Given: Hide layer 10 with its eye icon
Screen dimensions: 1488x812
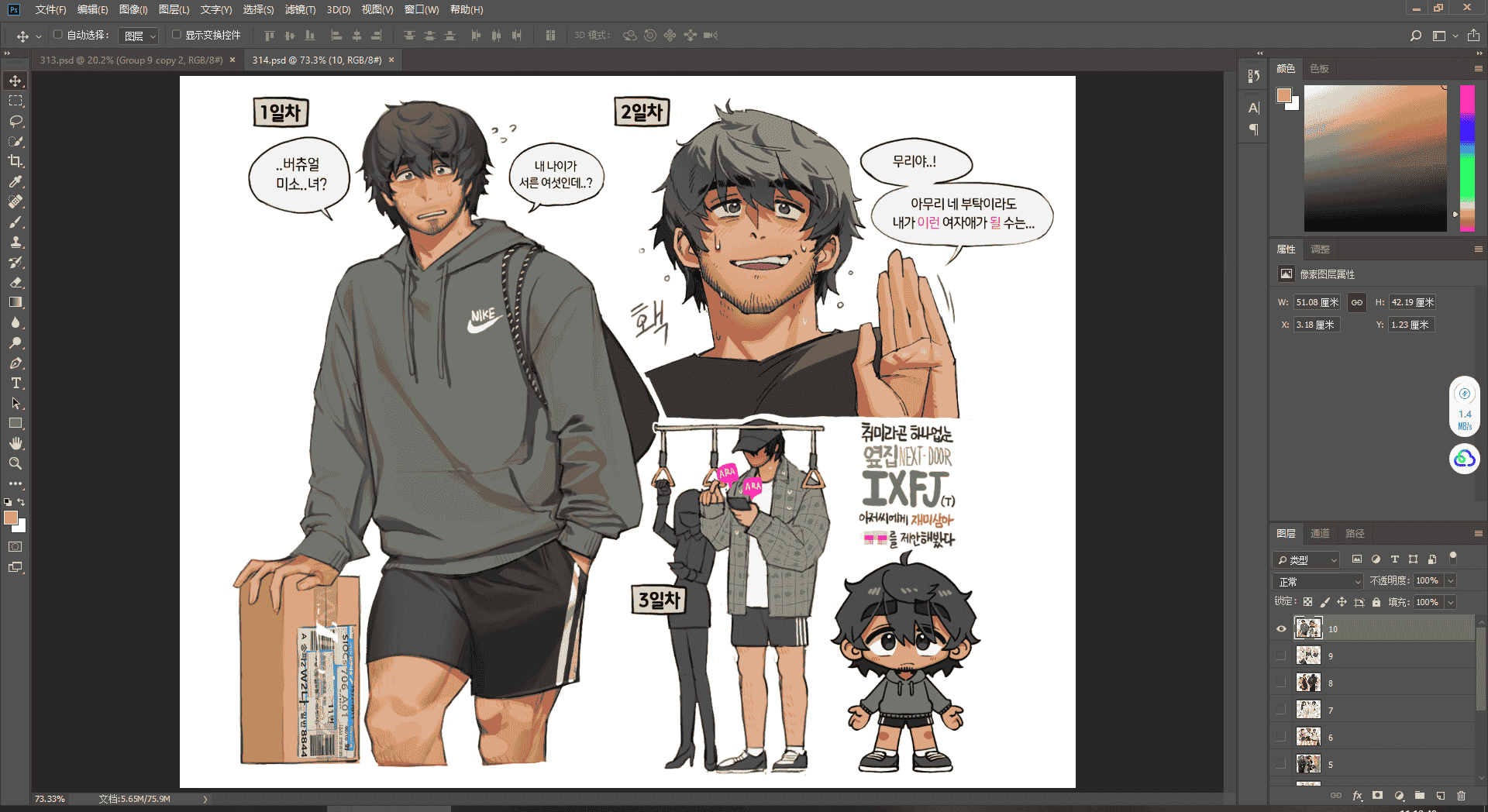Looking at the screenshot, I should (1281, 629).
